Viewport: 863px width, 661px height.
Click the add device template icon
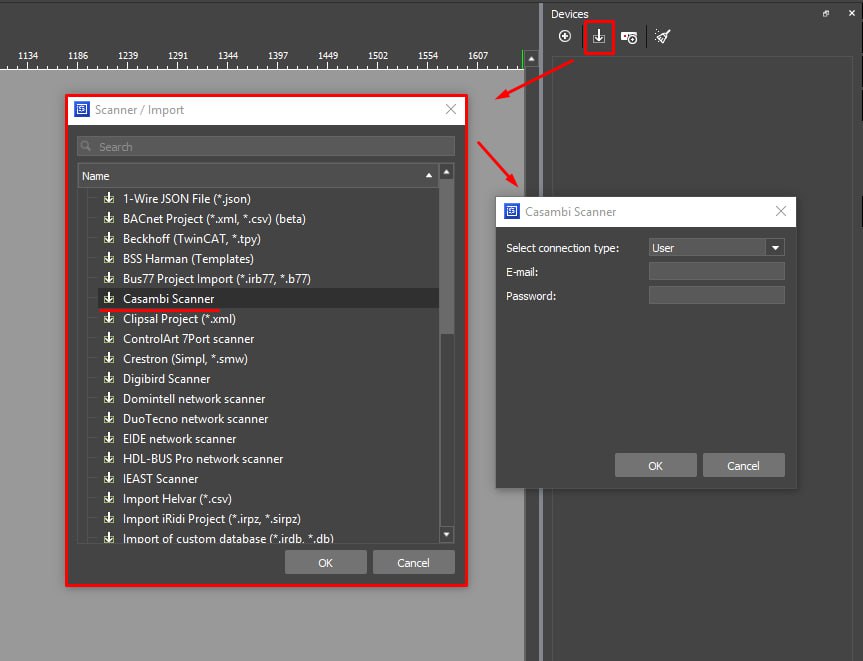click(x=629, y=37)
